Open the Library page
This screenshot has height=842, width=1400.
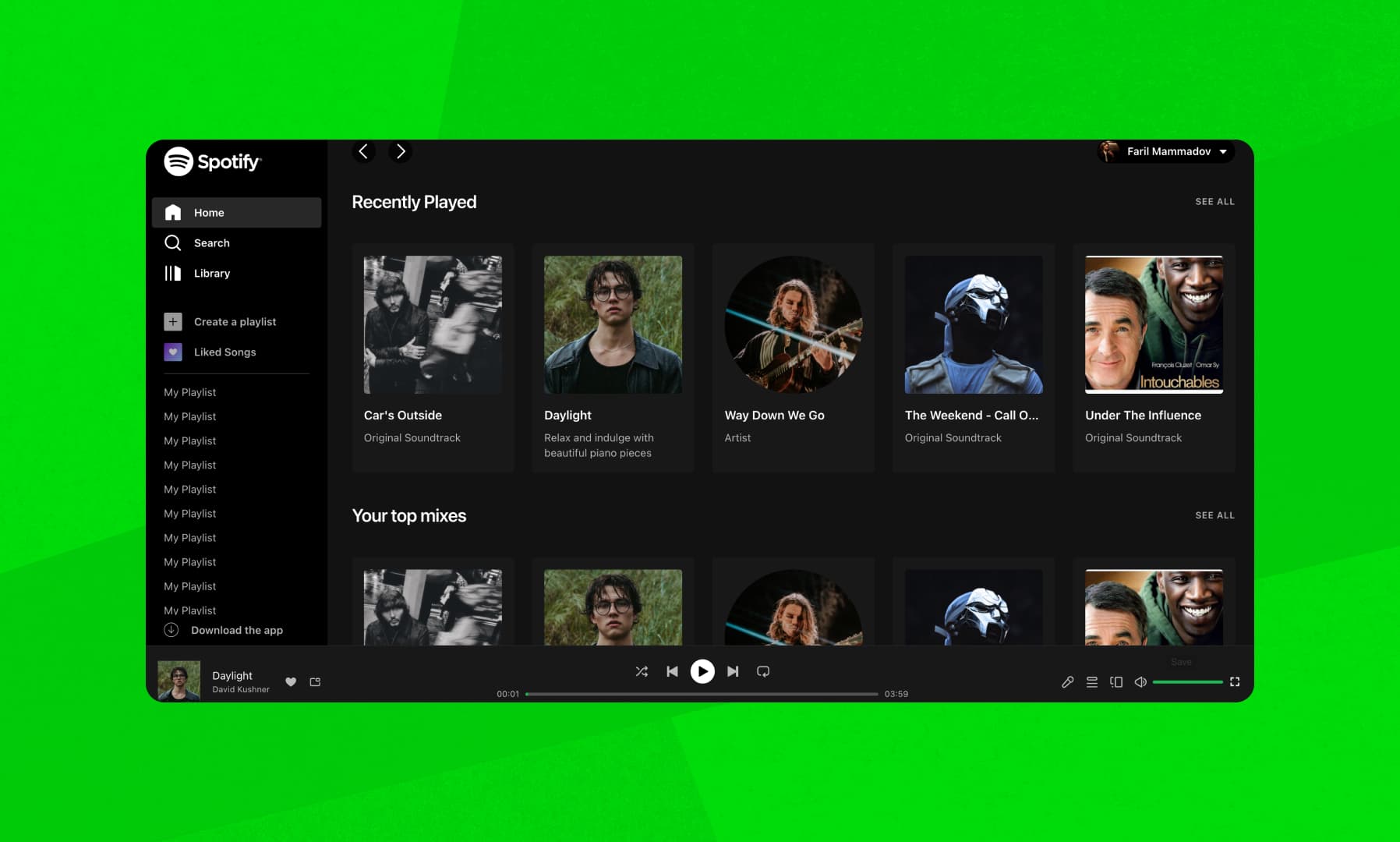pos(236,273)
